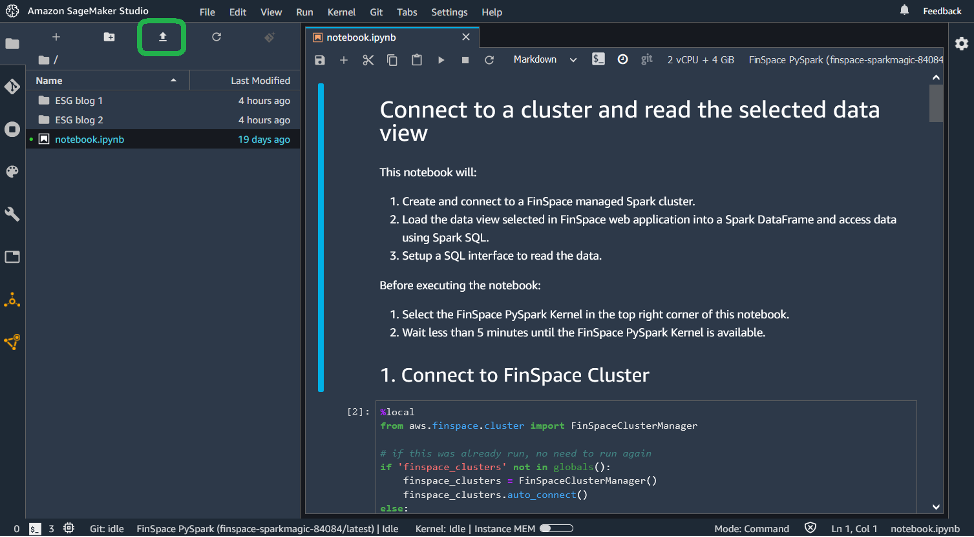Image resolution: width=974 pixels, height=537 pixels.
Task: Click Kernel: Idle status text
Action: [438, 529]
